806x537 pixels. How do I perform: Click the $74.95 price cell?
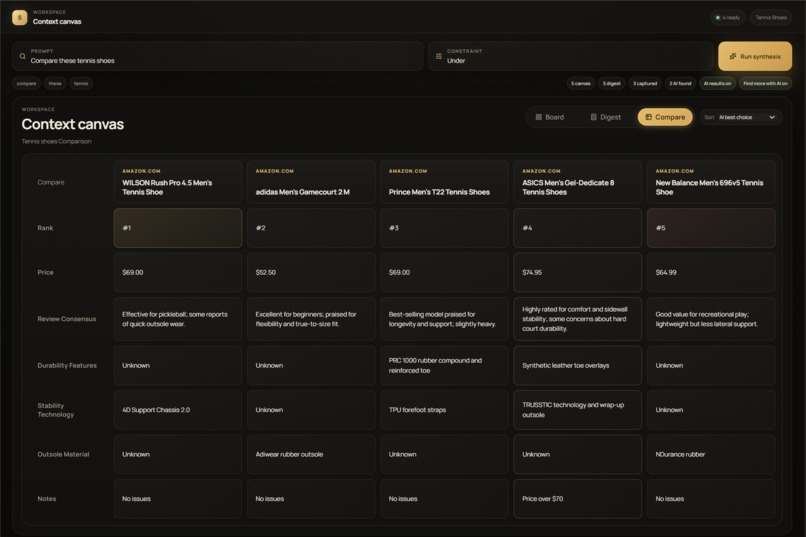point(577,272)
